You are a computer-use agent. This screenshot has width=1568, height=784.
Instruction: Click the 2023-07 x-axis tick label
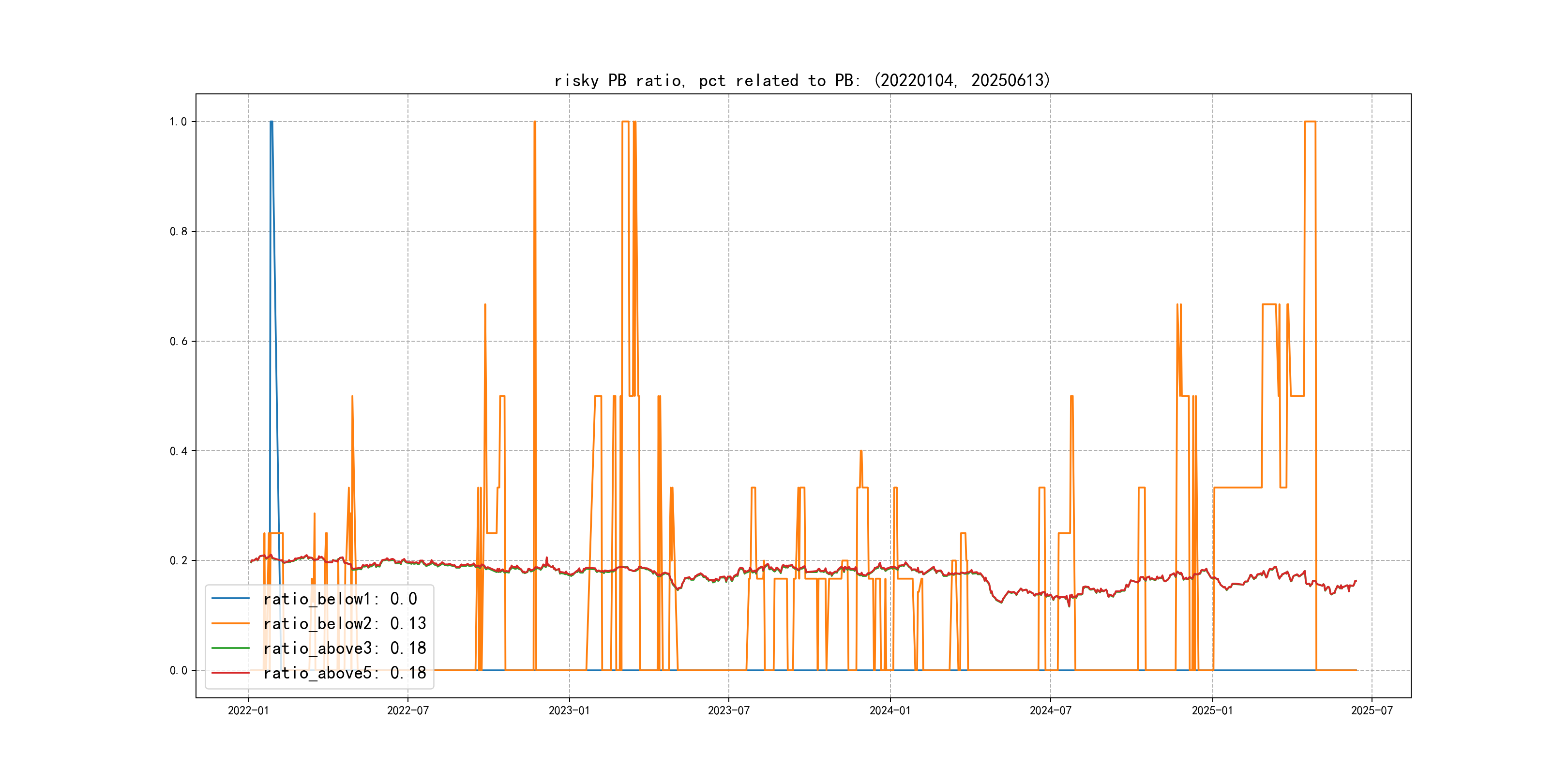point(729,710)
